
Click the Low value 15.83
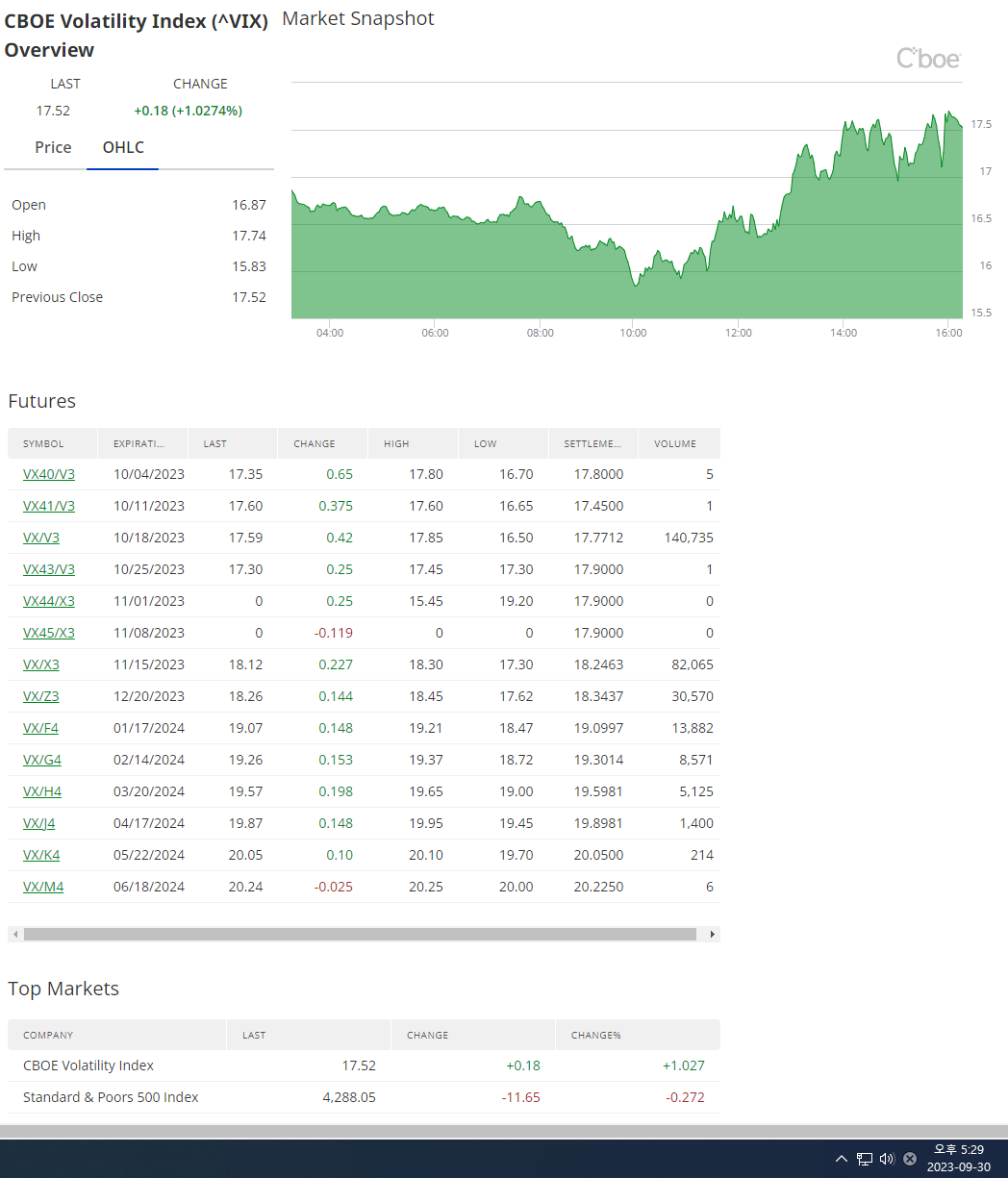[x=249, y=266]
